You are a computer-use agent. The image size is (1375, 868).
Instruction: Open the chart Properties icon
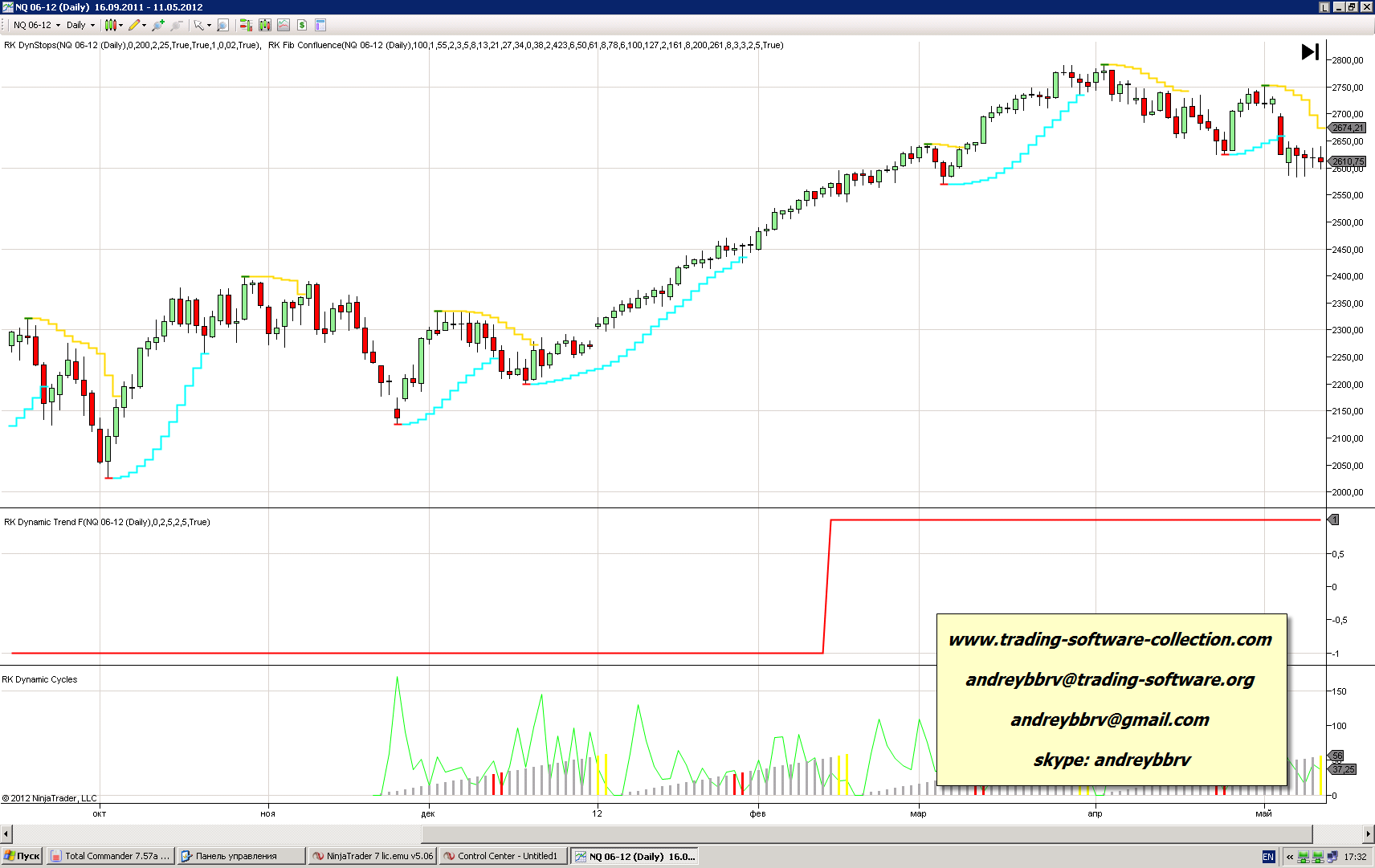(320, 25)
